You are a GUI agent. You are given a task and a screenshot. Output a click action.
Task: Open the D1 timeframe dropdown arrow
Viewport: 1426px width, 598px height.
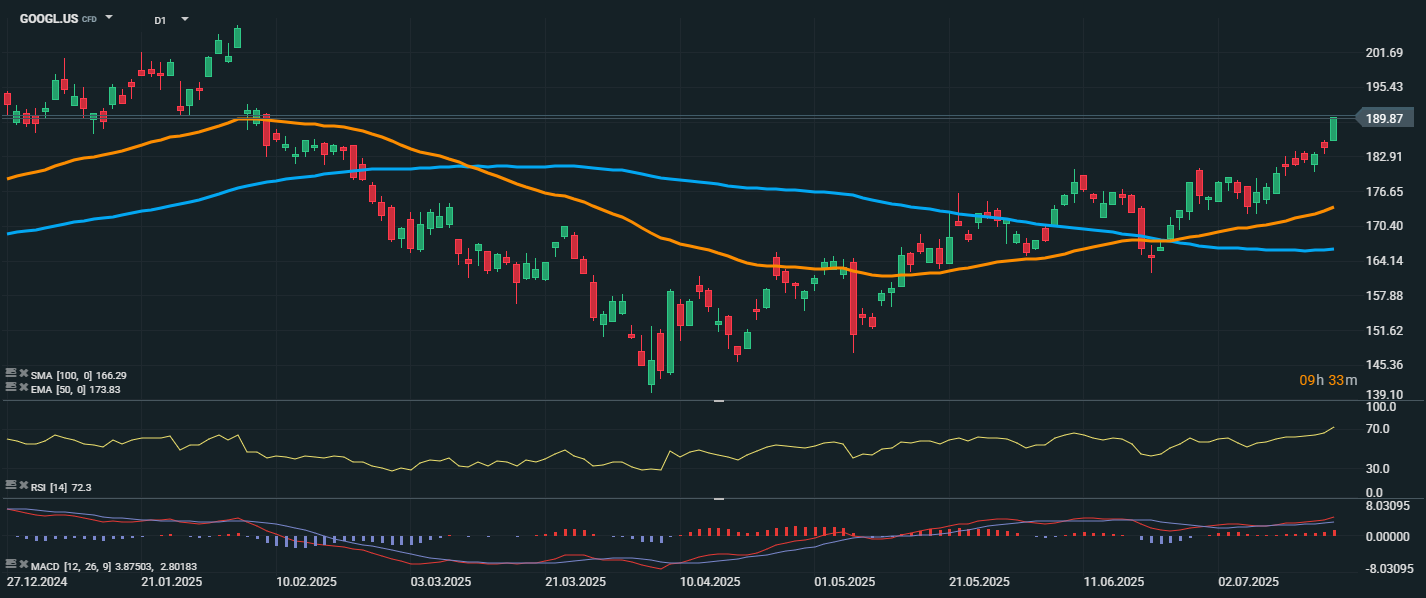coord(185,19)
